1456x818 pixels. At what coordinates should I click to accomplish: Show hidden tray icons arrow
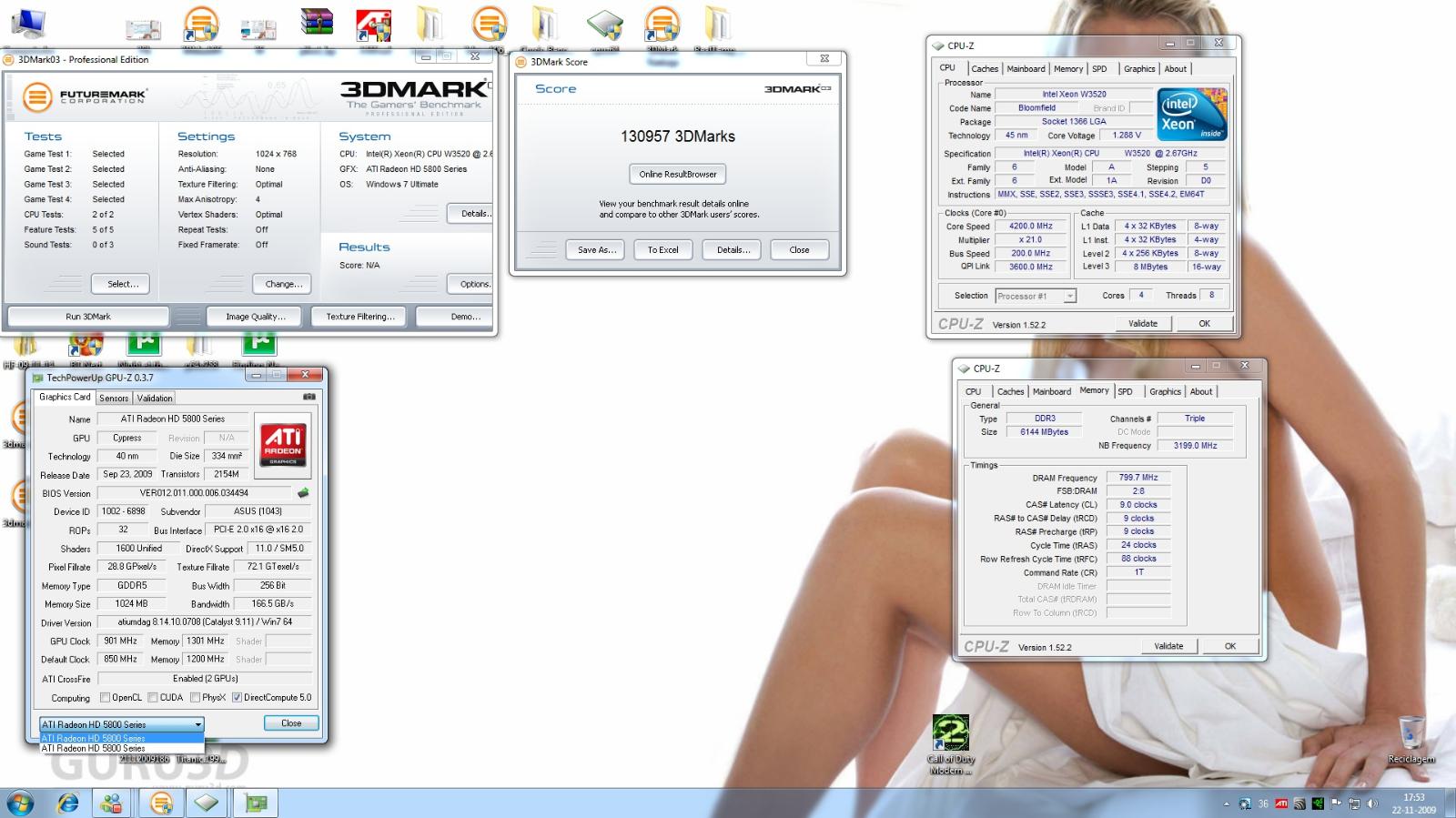[x=1228, y=803]
